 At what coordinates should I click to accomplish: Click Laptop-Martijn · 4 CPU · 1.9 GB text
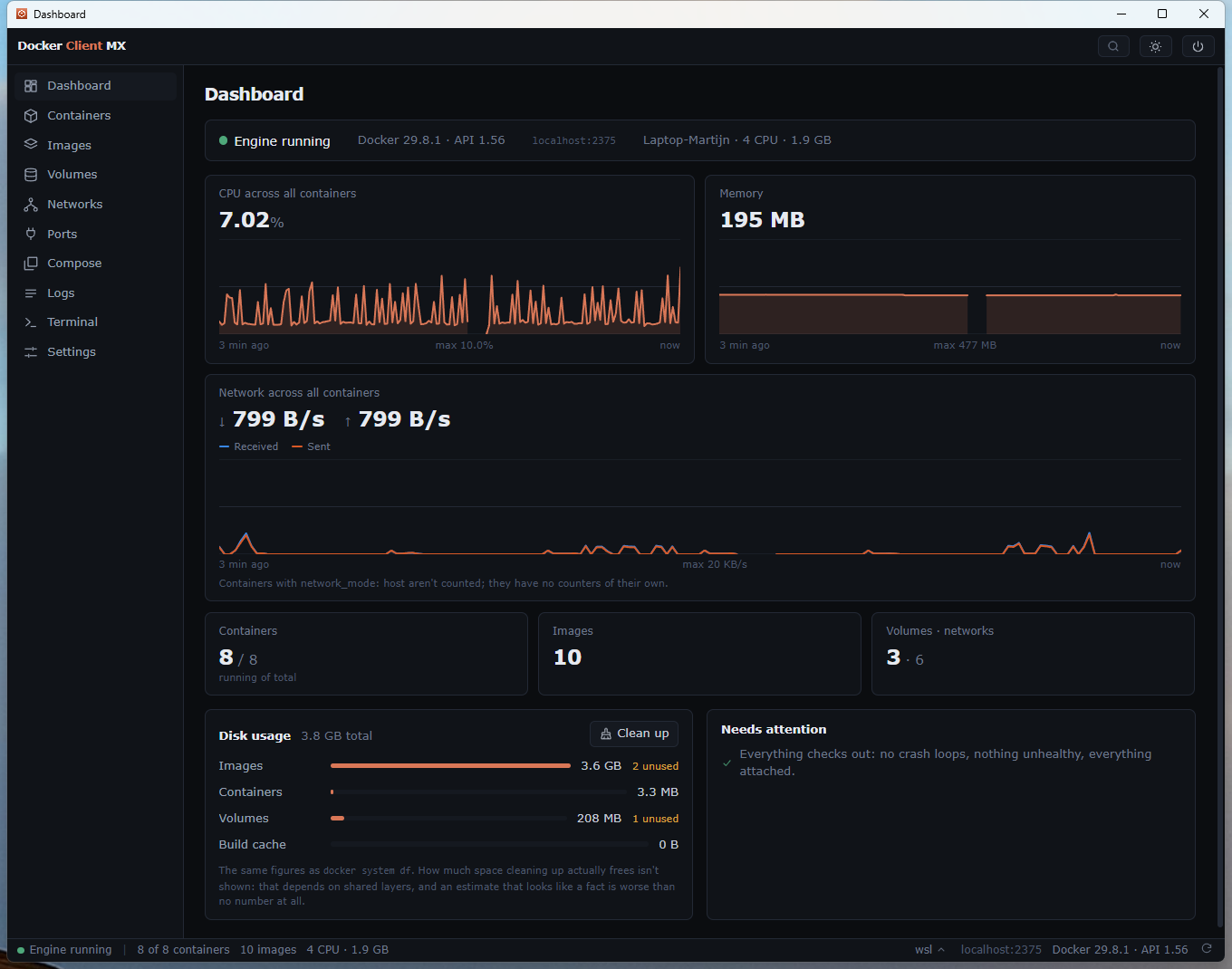[x=736, y=140]
